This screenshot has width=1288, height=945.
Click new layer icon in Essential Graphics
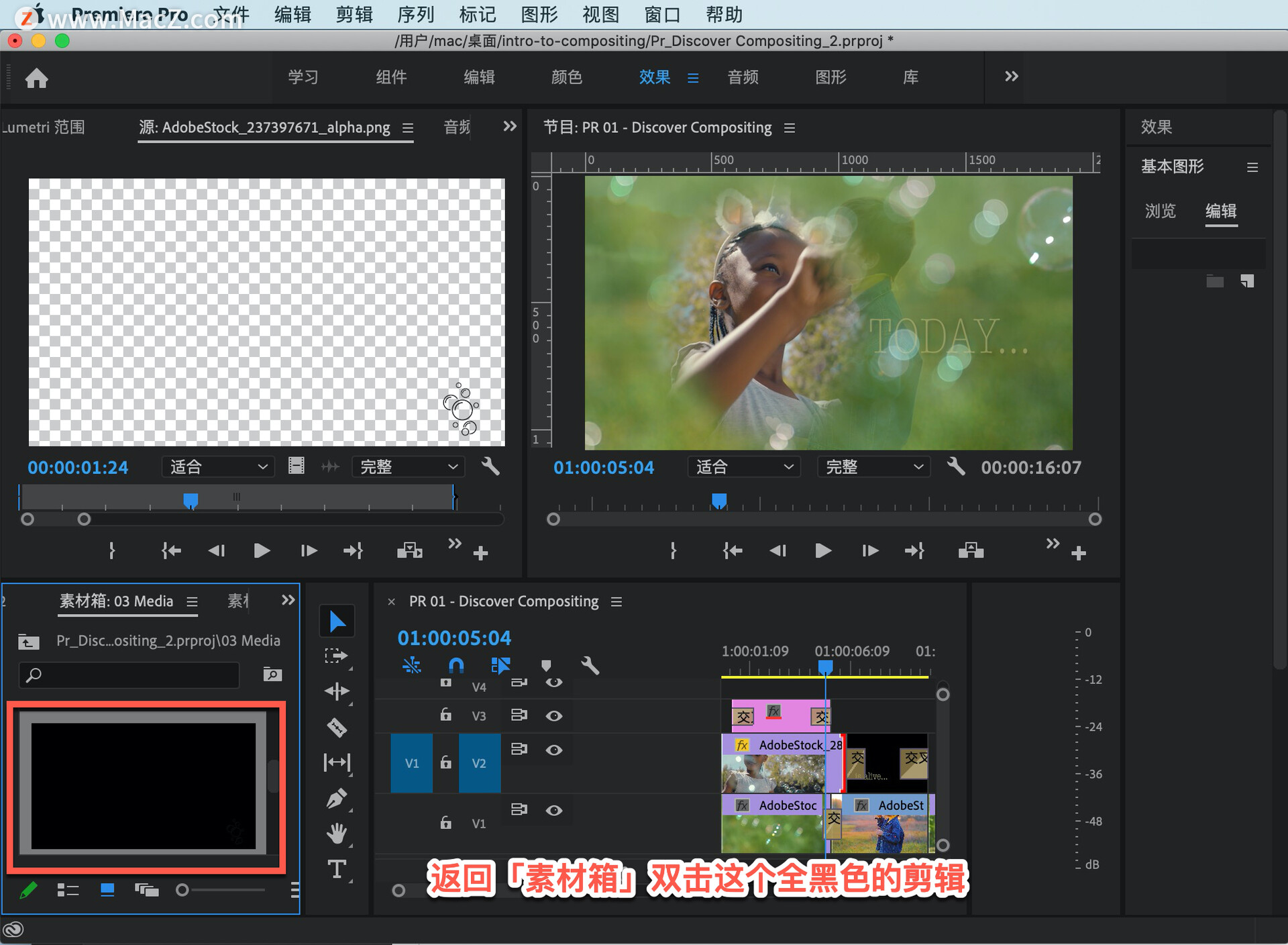click(1247, 281)
